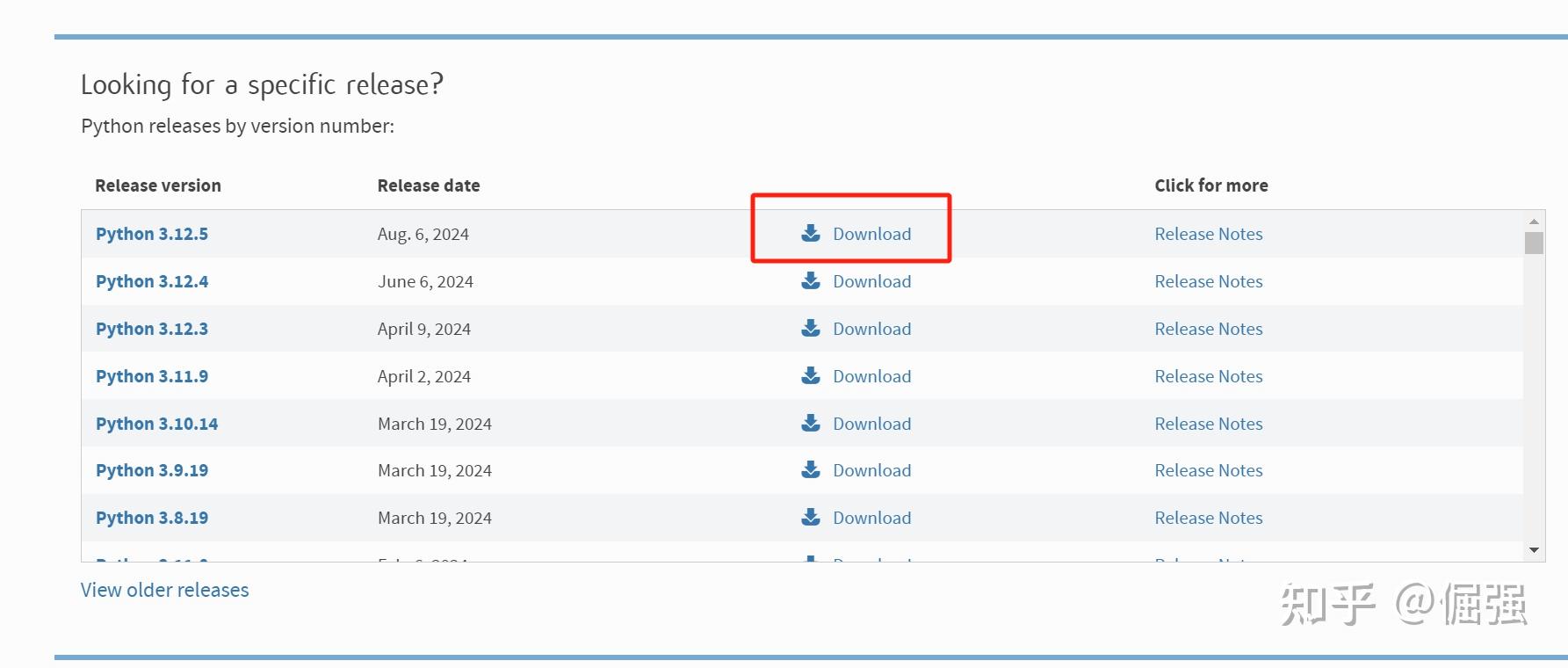Open the Python 3.12.3 release page
The image size is (1568, 668).
(x=152, y=329)
